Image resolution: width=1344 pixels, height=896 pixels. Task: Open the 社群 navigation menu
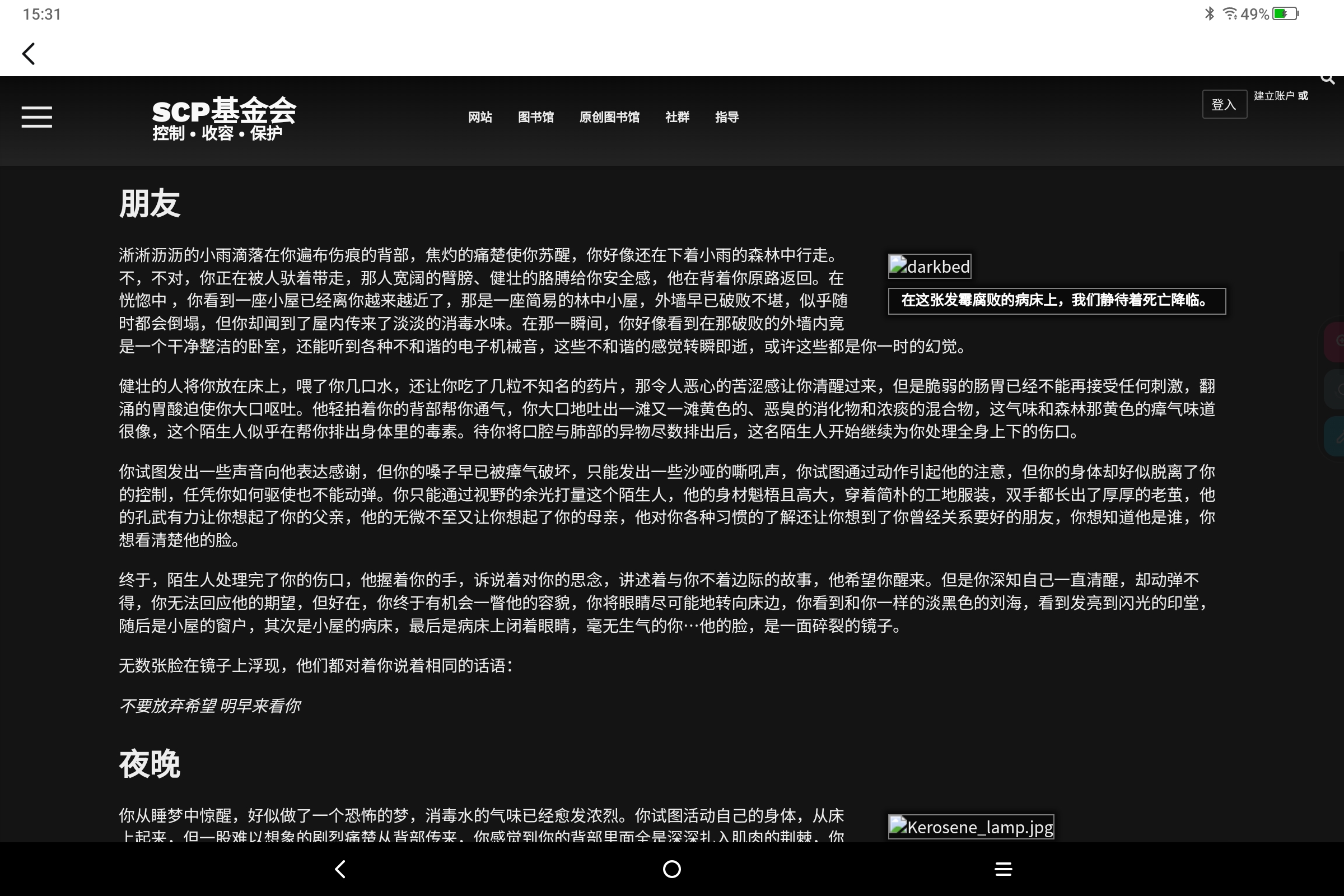[677, 117]
